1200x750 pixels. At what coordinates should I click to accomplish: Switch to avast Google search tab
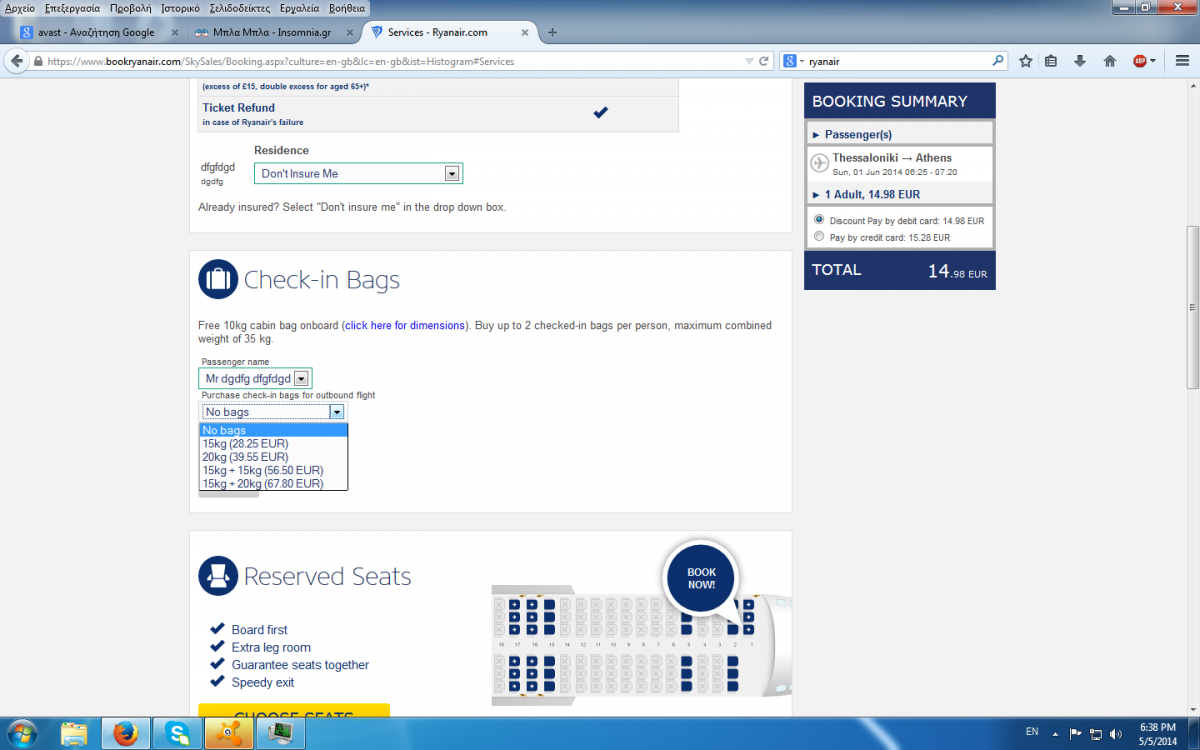coord(100,32)
